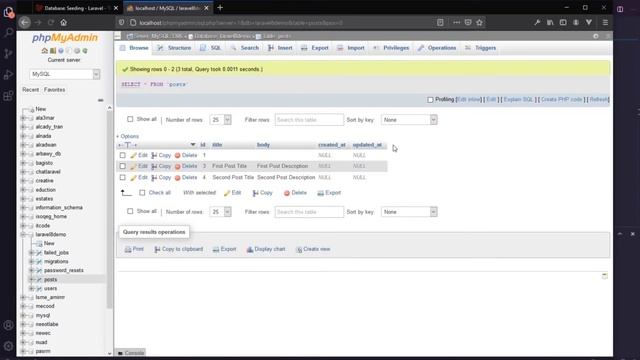Open page settings gear icon
The height and width of the screenshot is (360, 640).
[x=596, y=36]
